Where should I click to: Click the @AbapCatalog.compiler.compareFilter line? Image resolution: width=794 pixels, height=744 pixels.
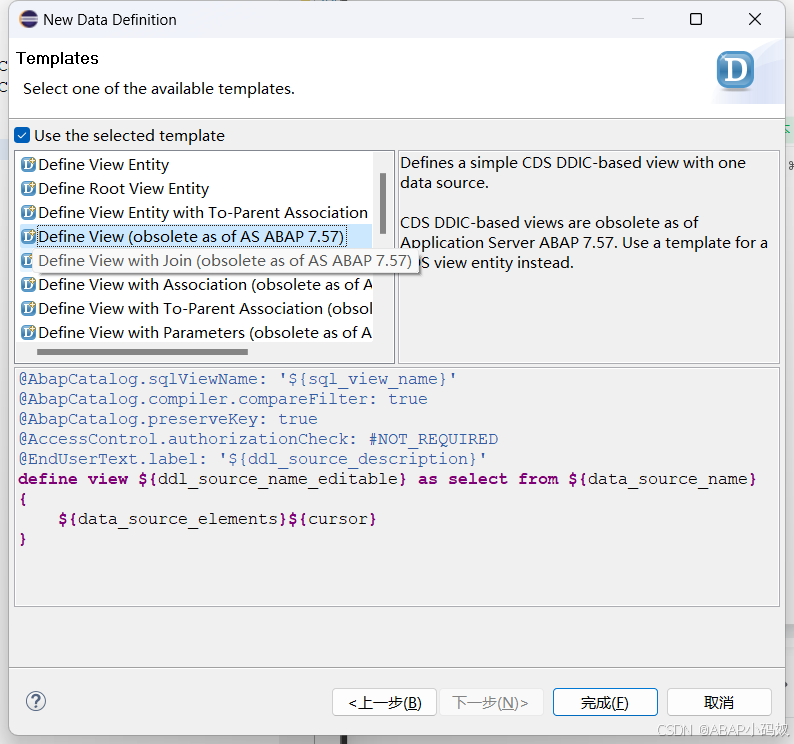pos(223,399)
